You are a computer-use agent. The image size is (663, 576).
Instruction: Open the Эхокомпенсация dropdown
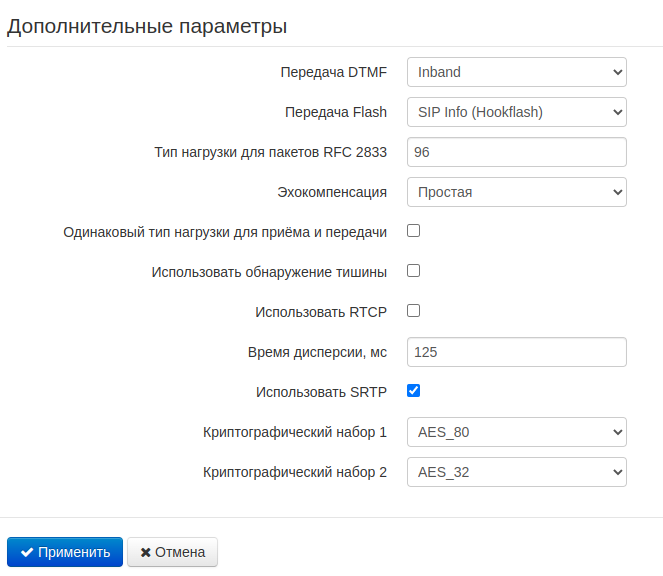(516, 192)
